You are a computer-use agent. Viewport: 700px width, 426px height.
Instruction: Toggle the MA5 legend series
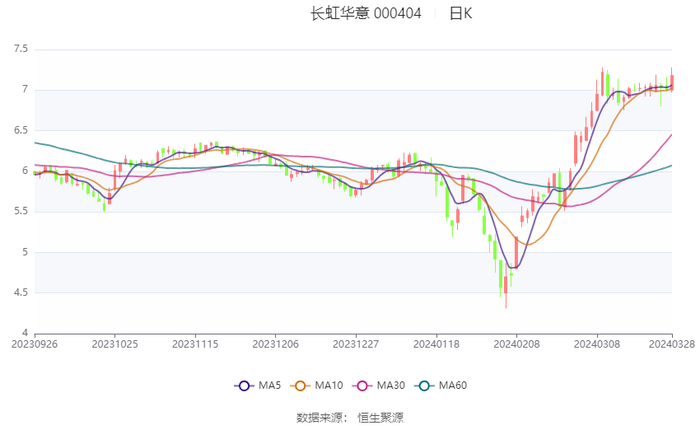(x=258, y=385)
